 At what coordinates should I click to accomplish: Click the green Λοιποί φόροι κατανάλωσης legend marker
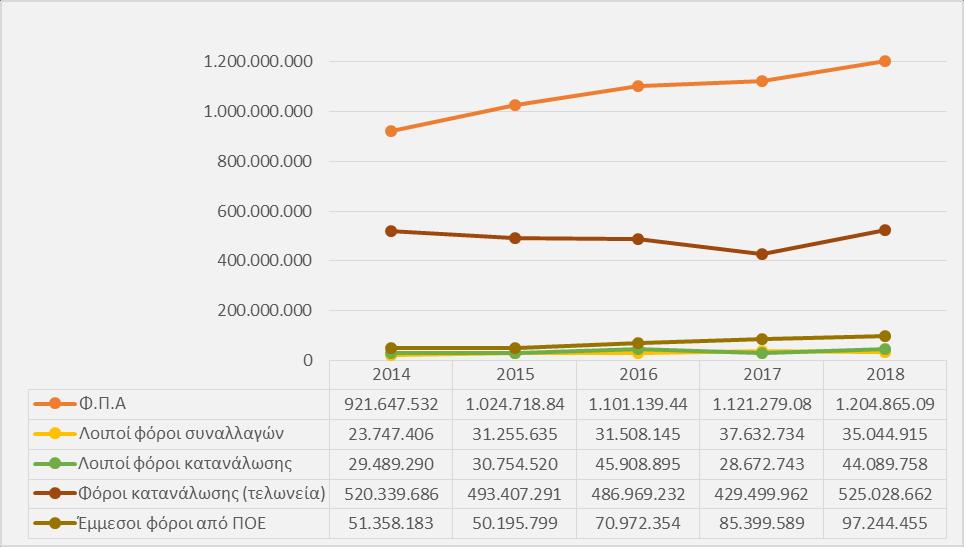pos(55,463)
